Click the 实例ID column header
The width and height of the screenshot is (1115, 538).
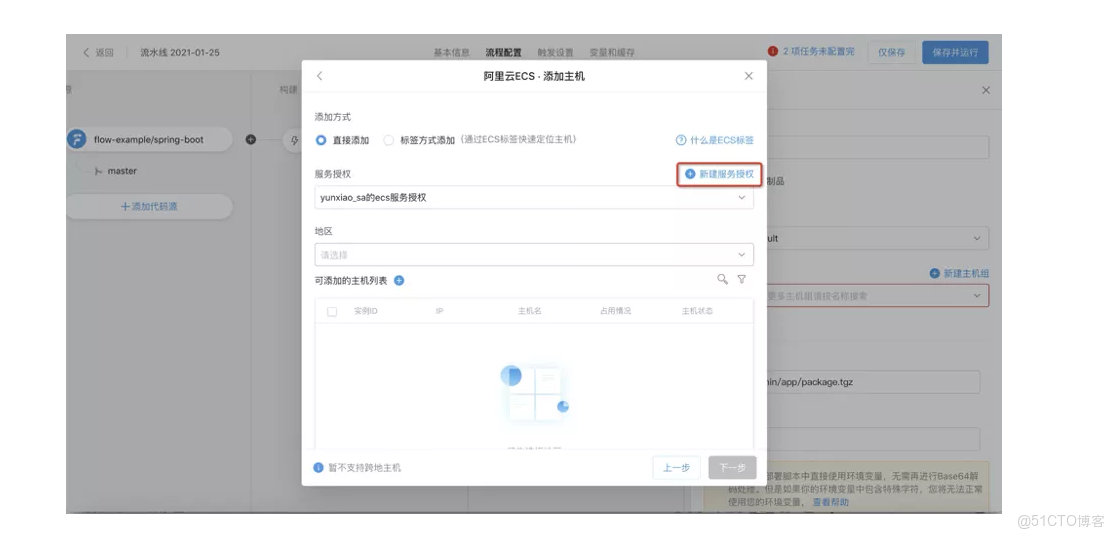click(x=366, y=311)
